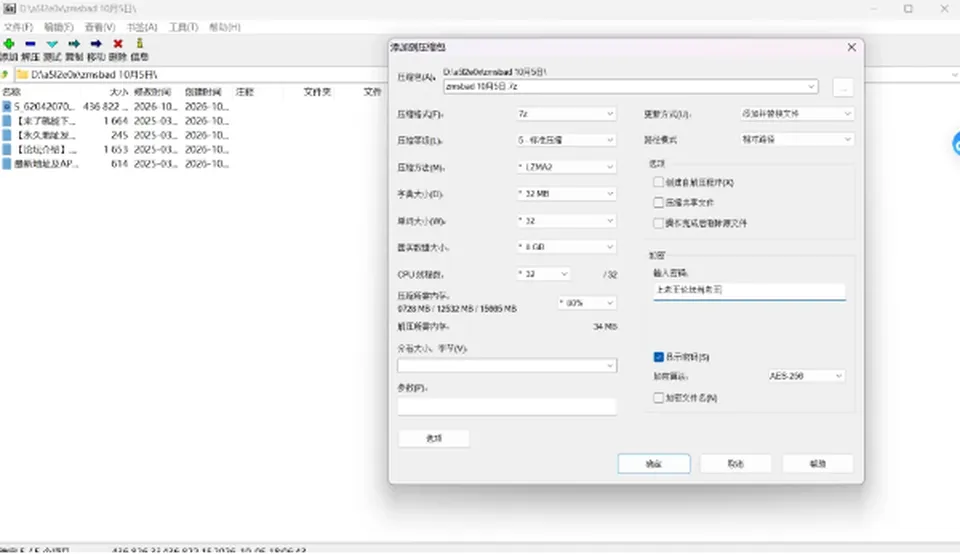
Task: Select the icon of the 245 size file
Action: point(7,135)
